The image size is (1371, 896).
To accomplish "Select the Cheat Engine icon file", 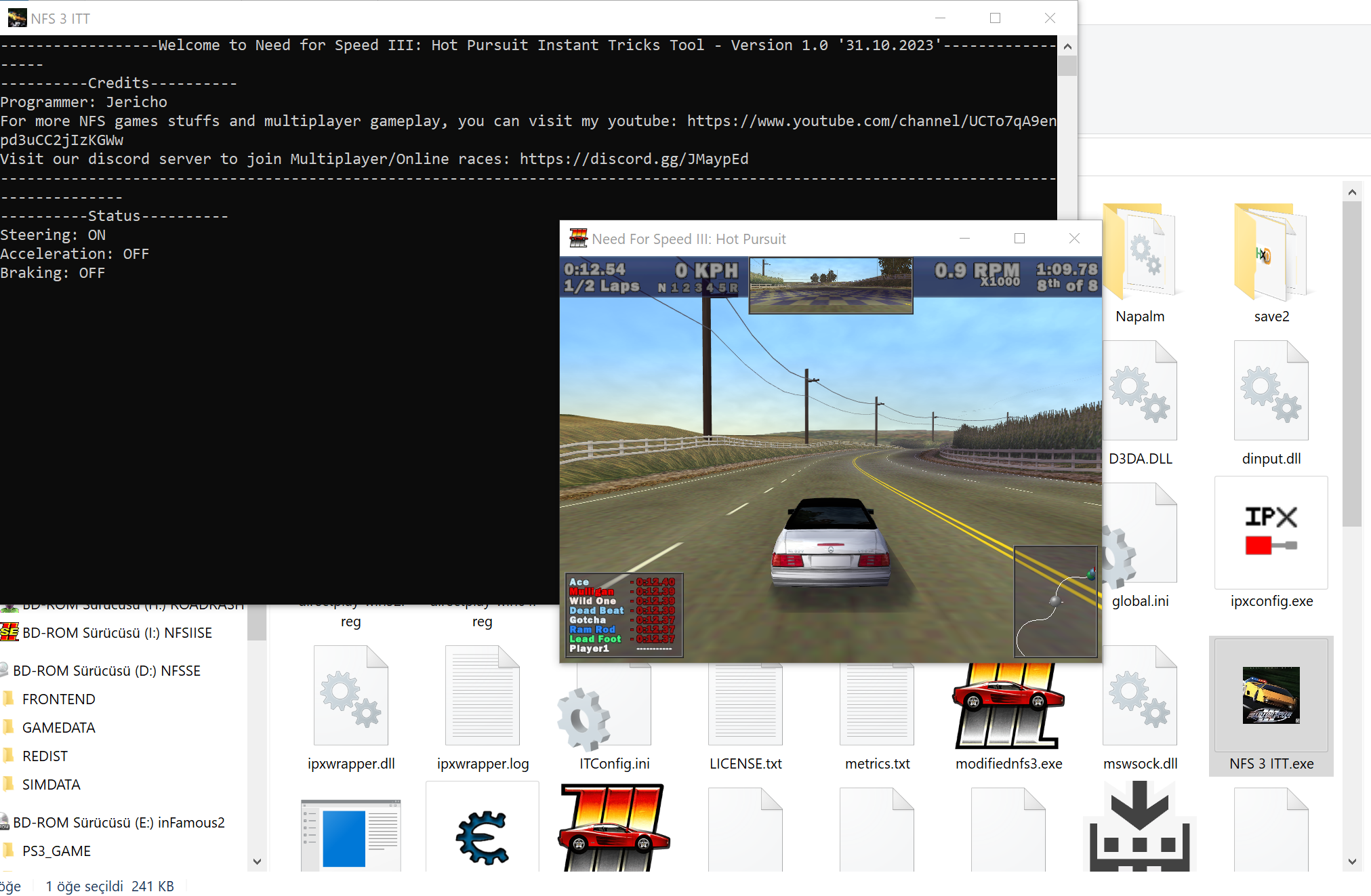I will point(483,838).
